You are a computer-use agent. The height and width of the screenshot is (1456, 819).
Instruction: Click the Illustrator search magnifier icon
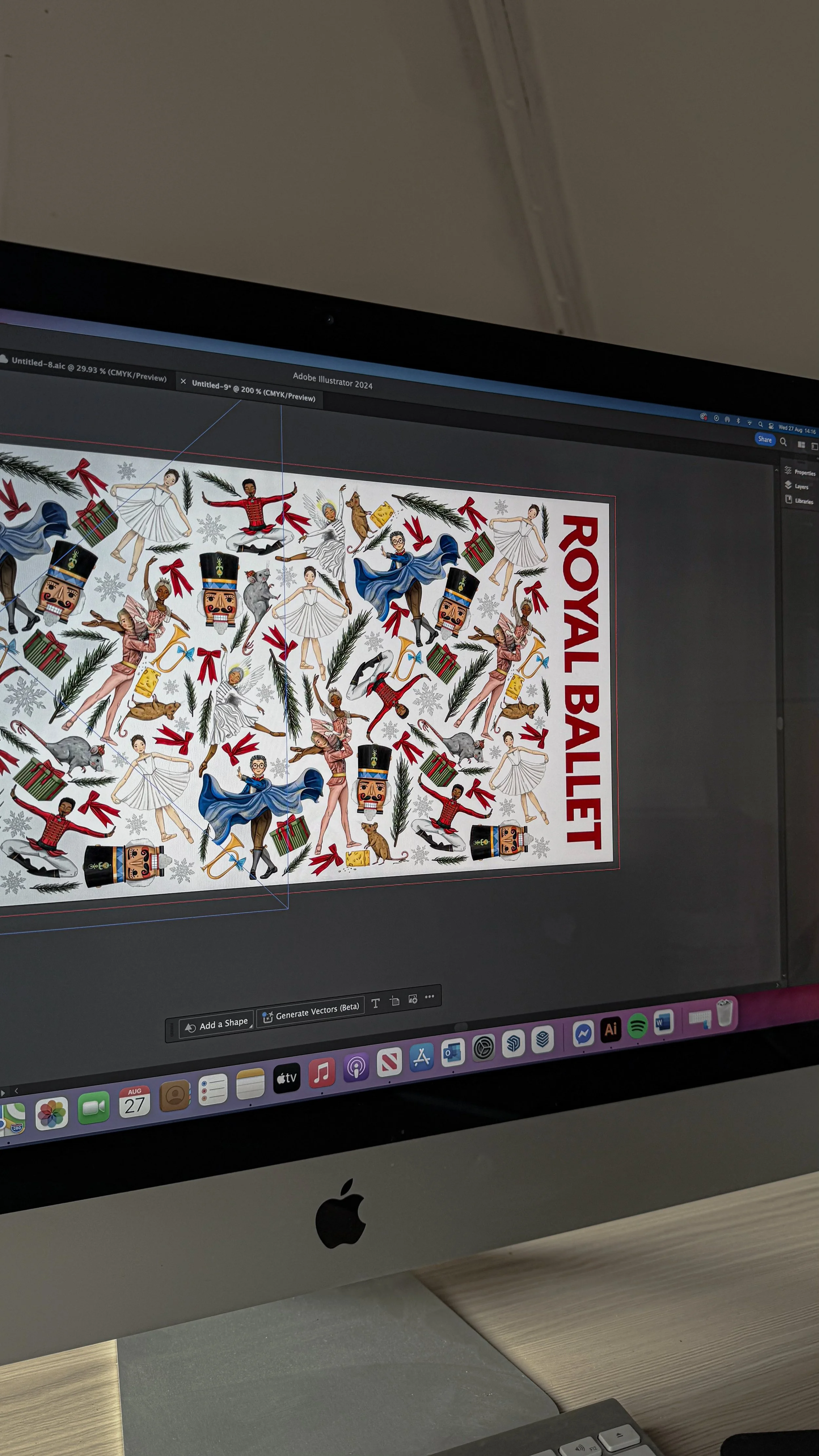(x=783, y=441)
